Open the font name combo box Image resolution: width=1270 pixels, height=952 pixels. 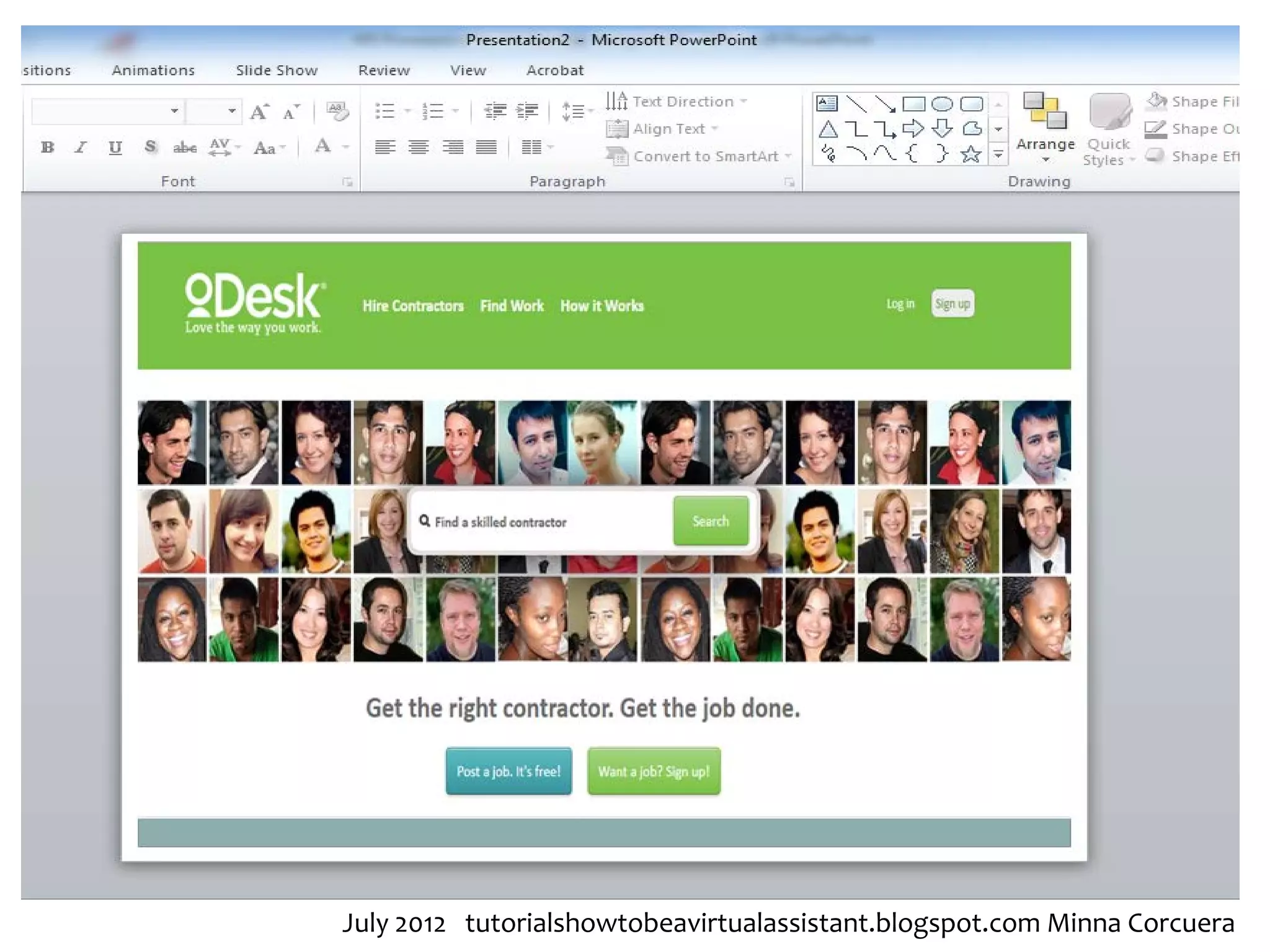(x=175, y=111)
